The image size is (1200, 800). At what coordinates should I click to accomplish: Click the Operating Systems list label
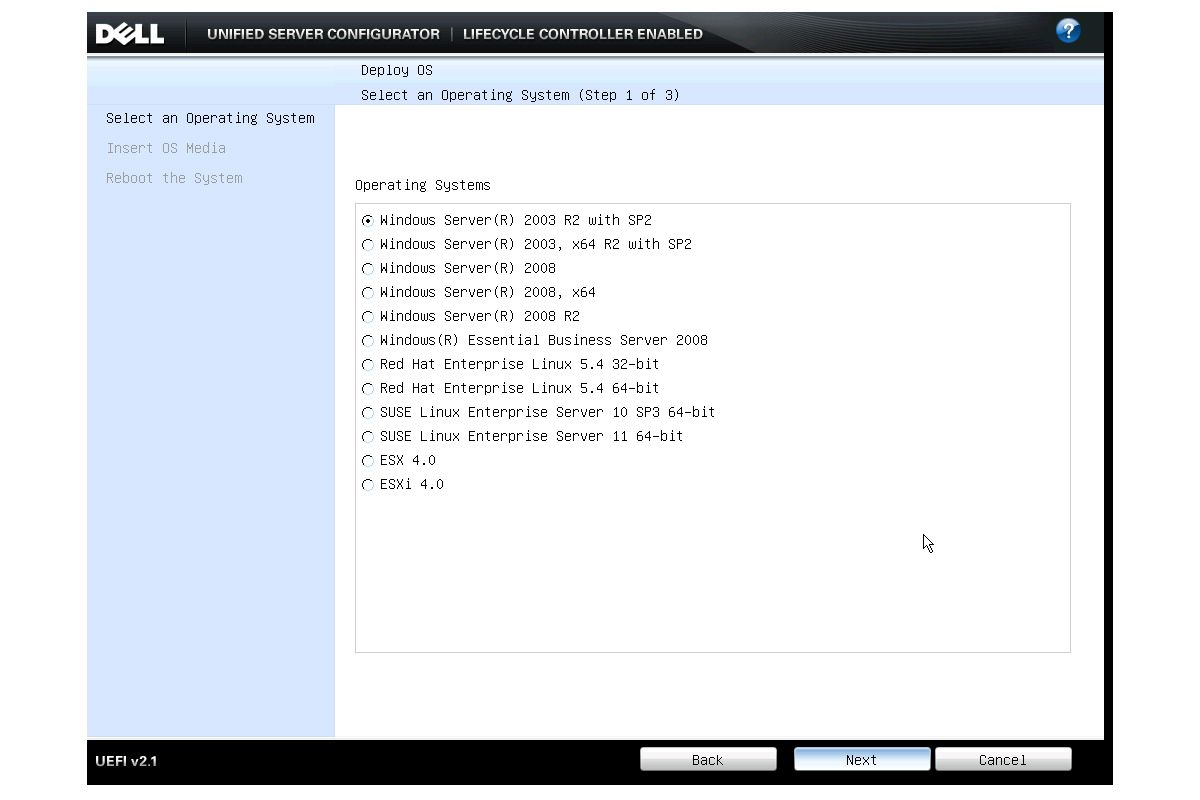tap(423, 185)
